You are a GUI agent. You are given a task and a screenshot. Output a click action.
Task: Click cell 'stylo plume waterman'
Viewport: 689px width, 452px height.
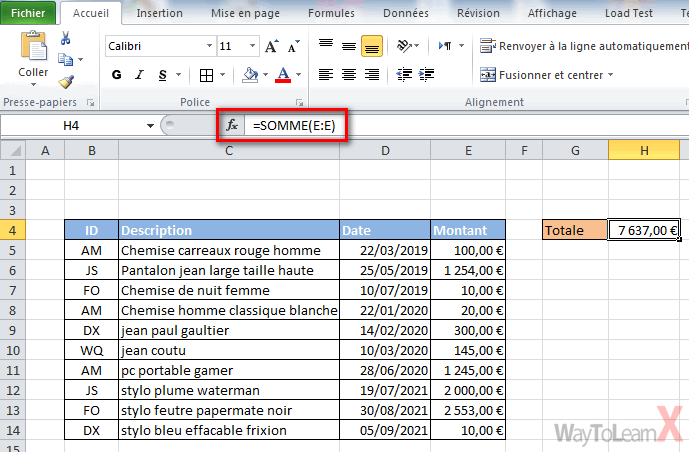[229, 390]
